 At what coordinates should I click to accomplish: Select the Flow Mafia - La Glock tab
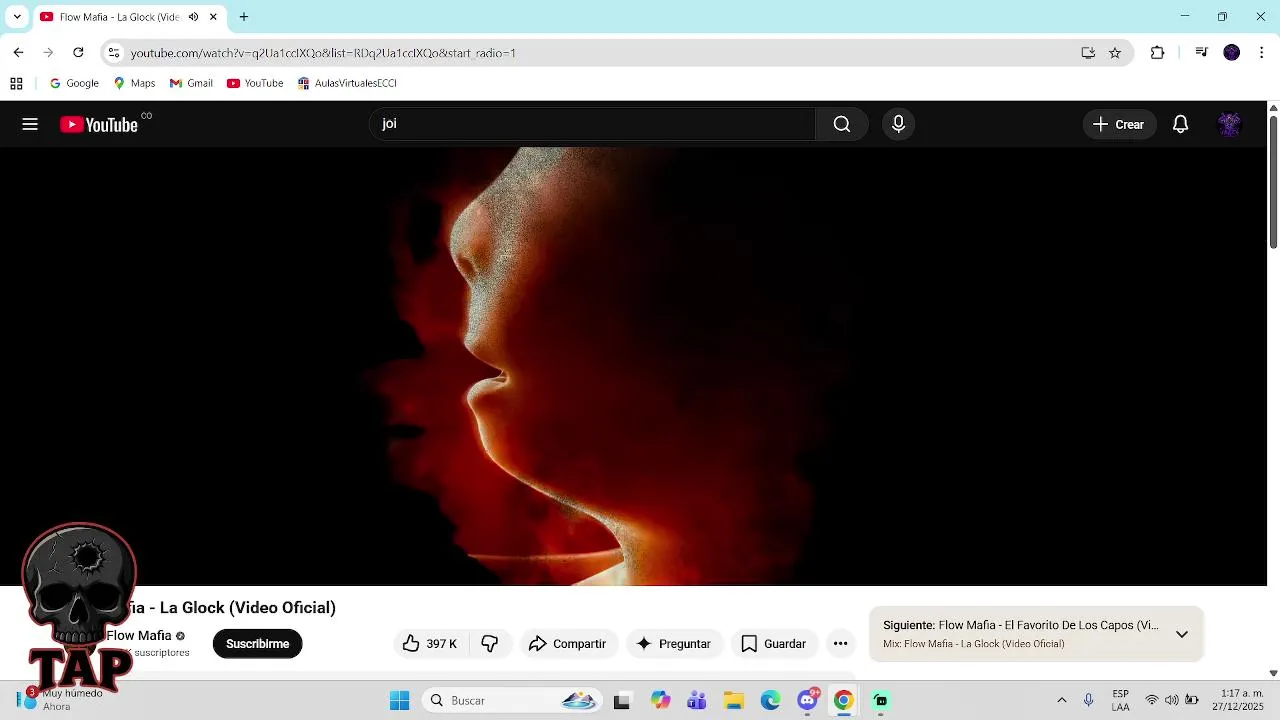[118, 17]
